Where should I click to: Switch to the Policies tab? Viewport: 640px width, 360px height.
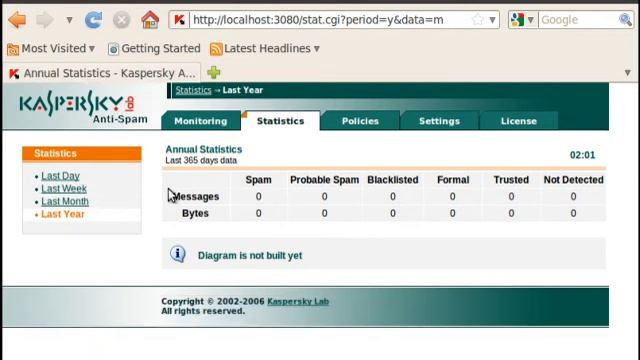(360, 121)
